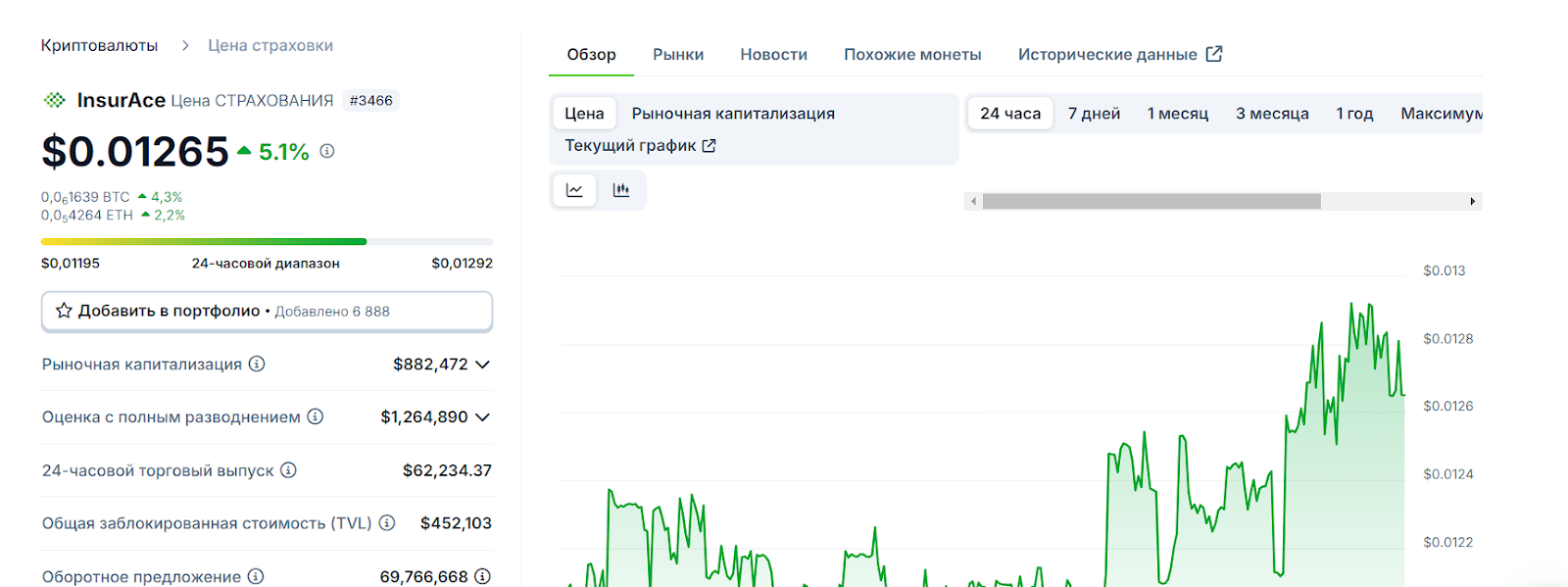This screenshot has height=587, width=1568.
Task: Select the Цена chart mode
Action: coord(584,114)
